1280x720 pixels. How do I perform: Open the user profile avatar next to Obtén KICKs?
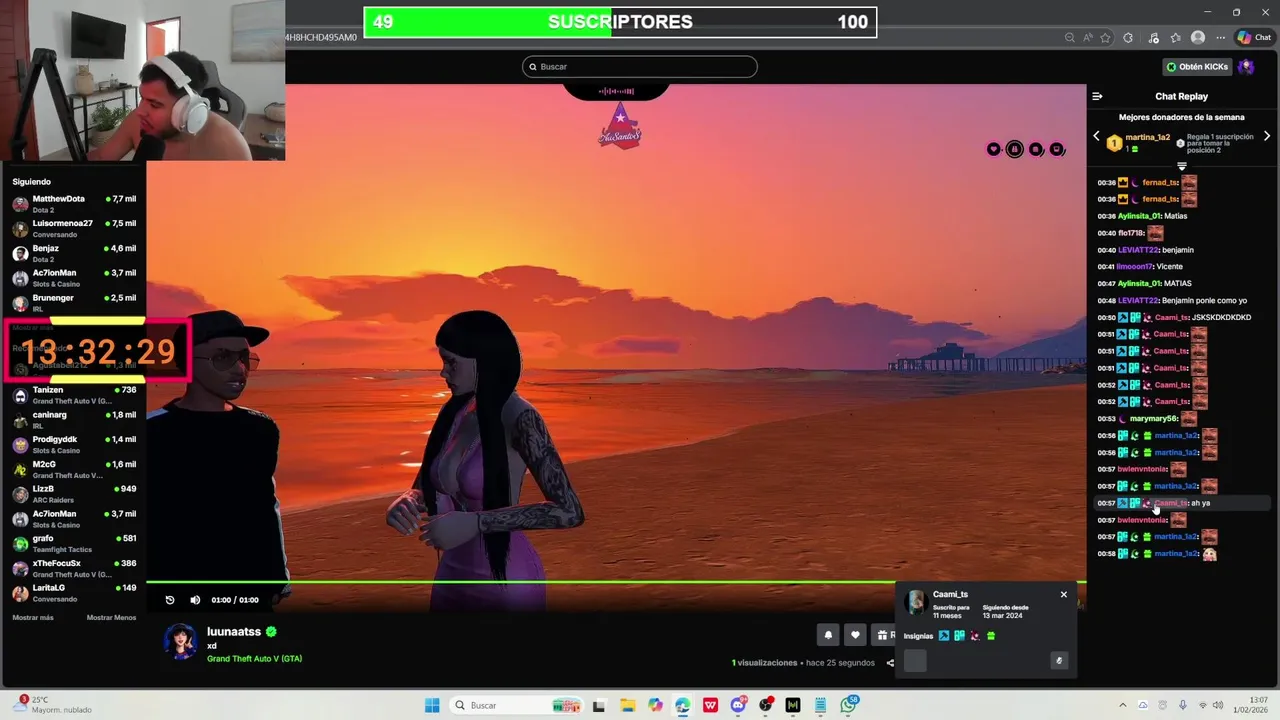(1246, 67)
